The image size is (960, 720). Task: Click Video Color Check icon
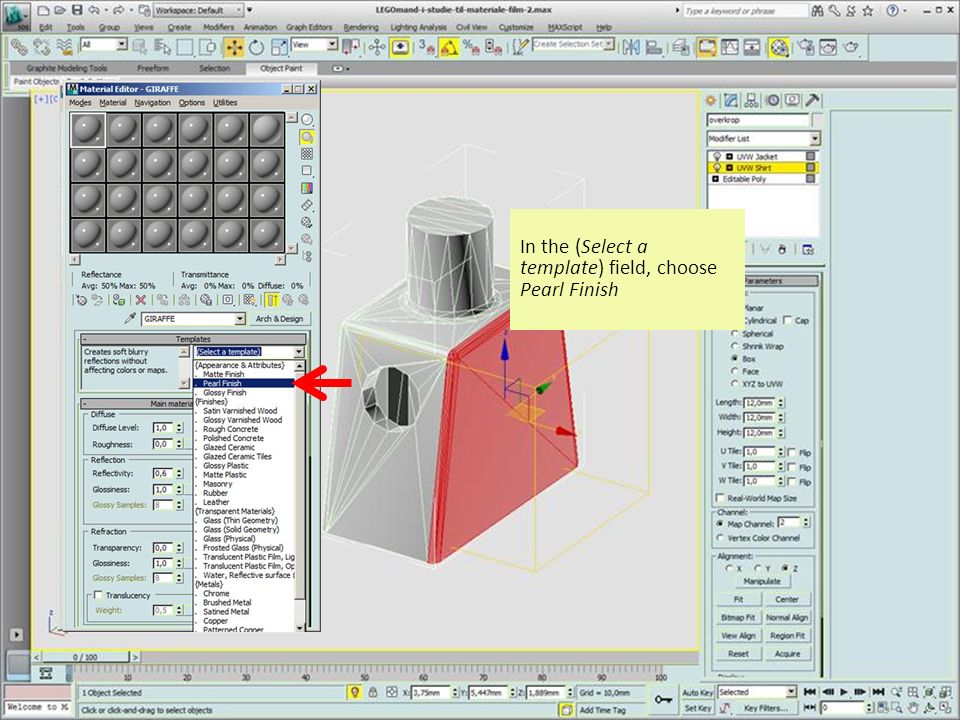[307, 188]
